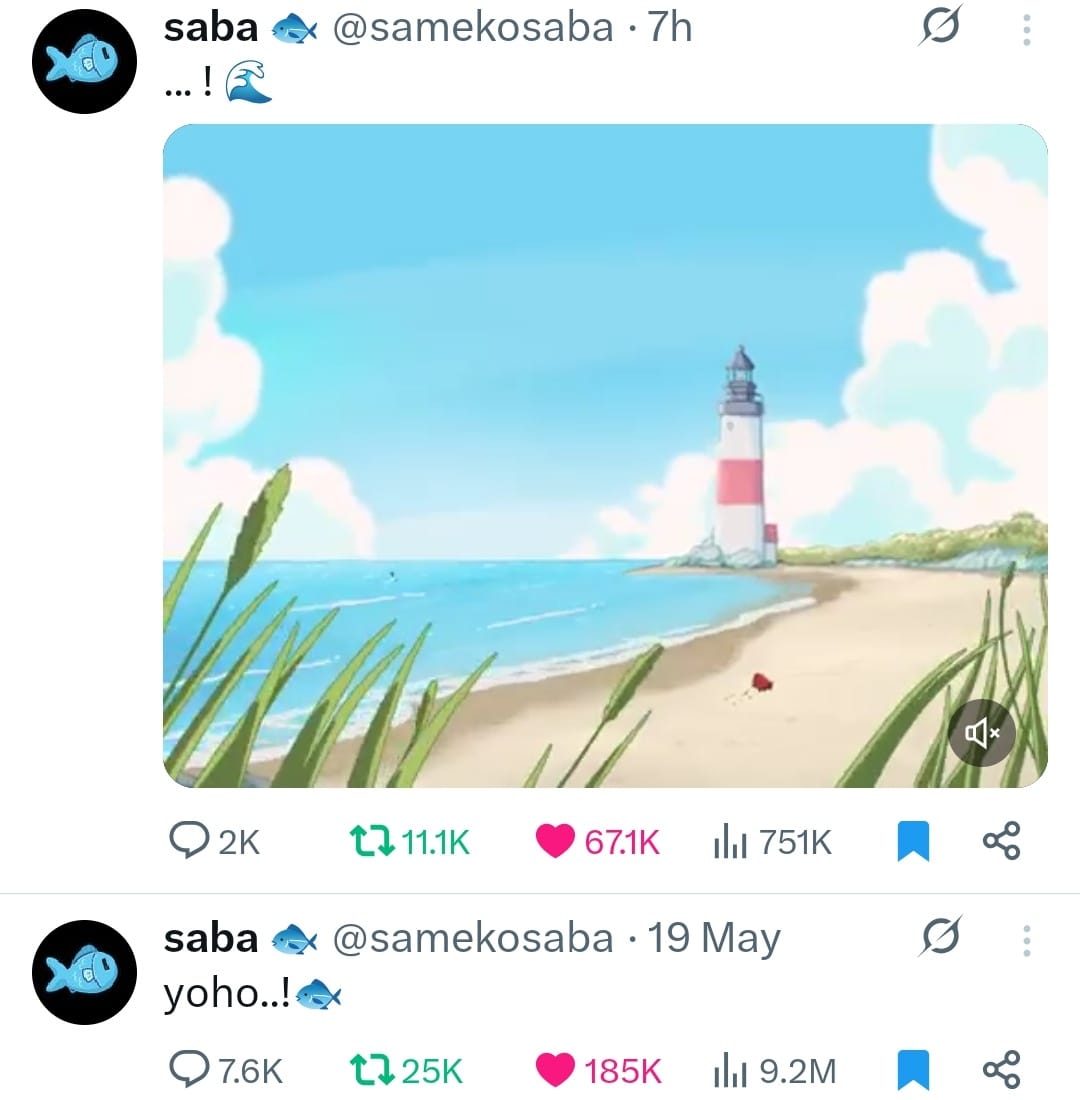The image size is (1080, 1100).
Task: Share the lighthouse video post
Action: [x=1001, y=840]
